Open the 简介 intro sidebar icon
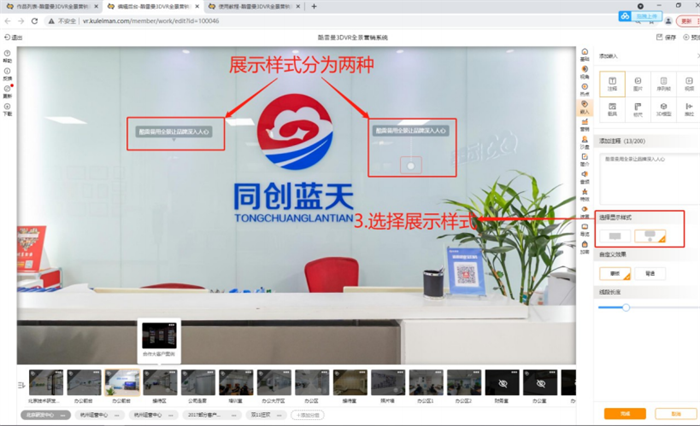The height and width of the screenshot is (426, 700). point(584,160)
